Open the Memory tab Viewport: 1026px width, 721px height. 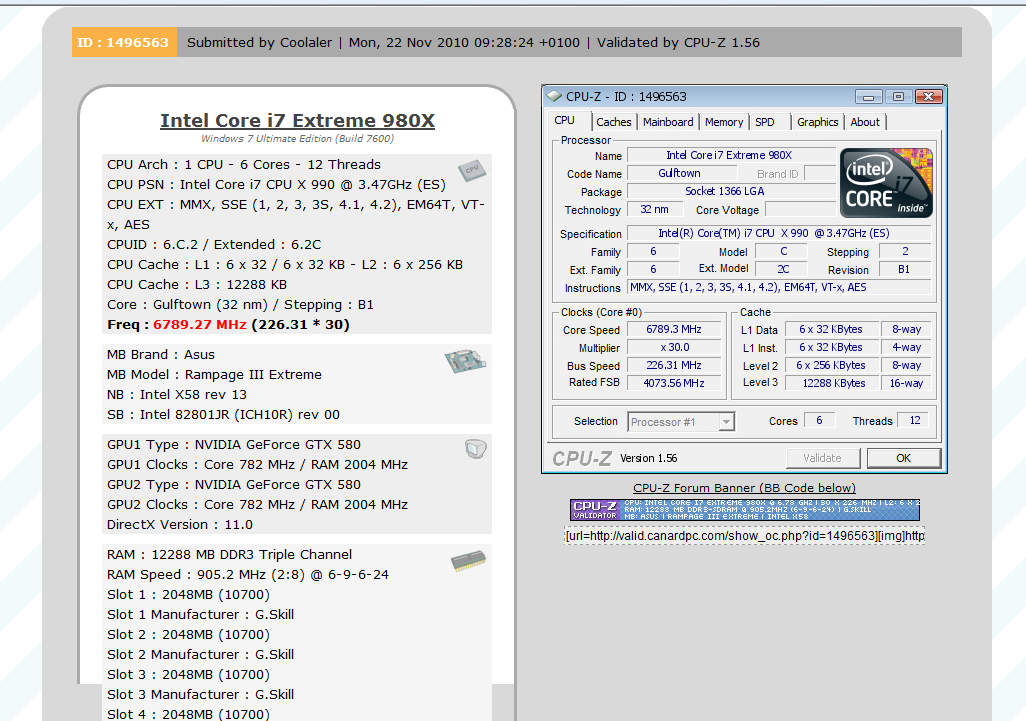tap(724, 122)
